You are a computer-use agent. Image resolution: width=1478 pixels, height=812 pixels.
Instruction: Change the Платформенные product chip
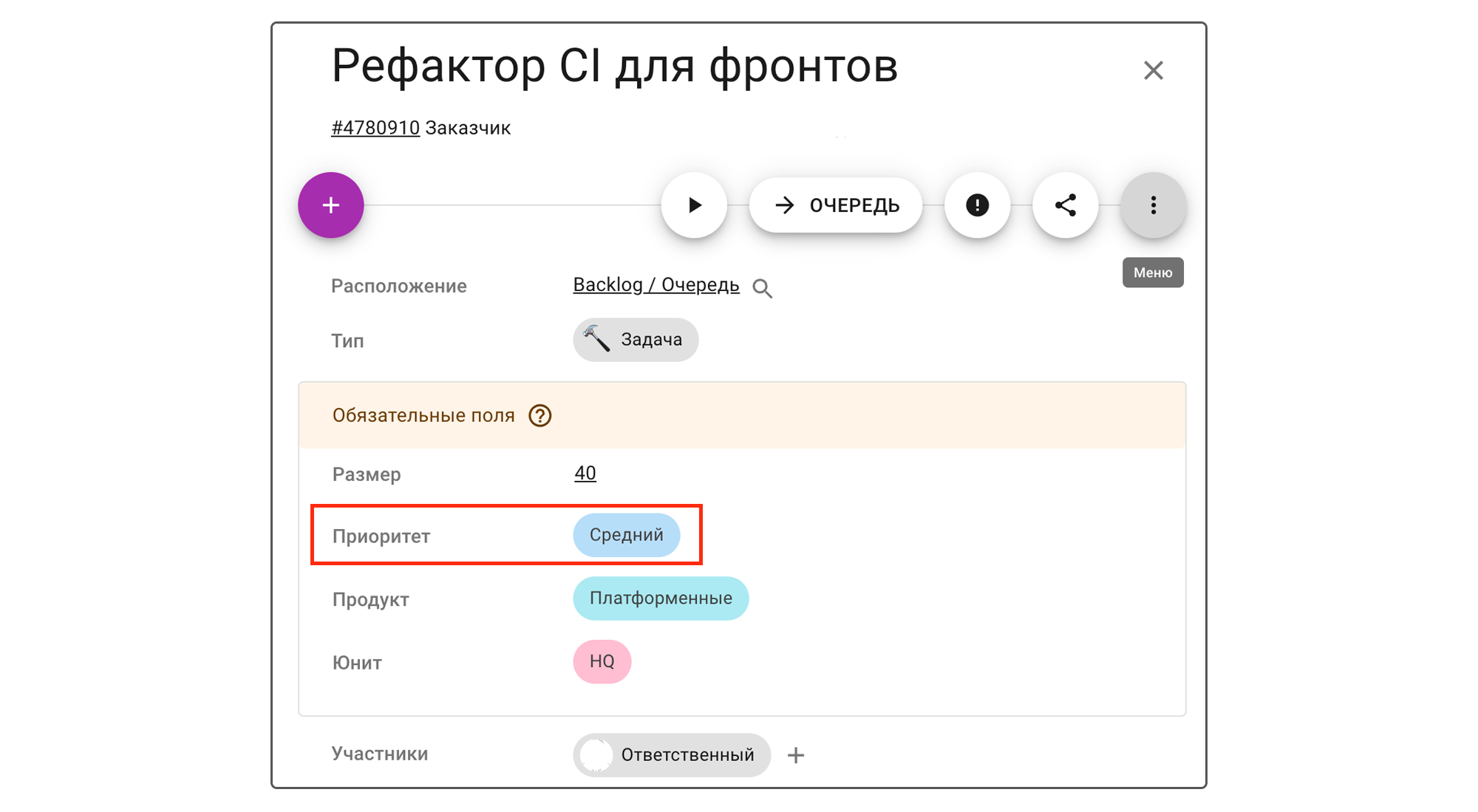click(x=661, y=598)
